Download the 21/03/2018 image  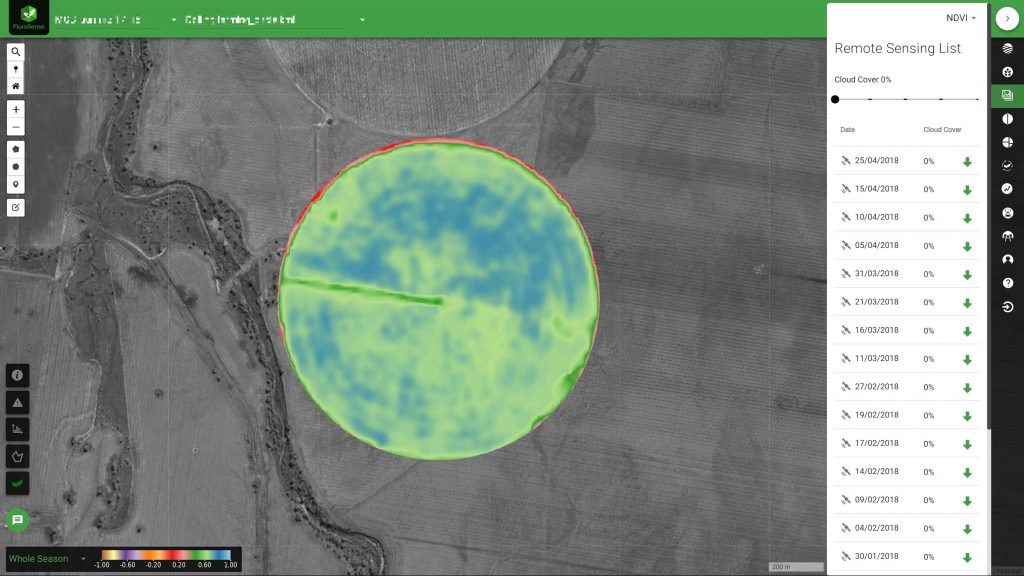tap(967, 303)
